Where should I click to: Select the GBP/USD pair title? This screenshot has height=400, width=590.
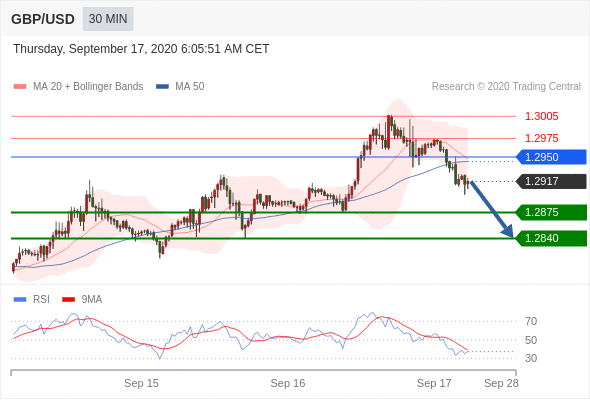coord(43,19)
